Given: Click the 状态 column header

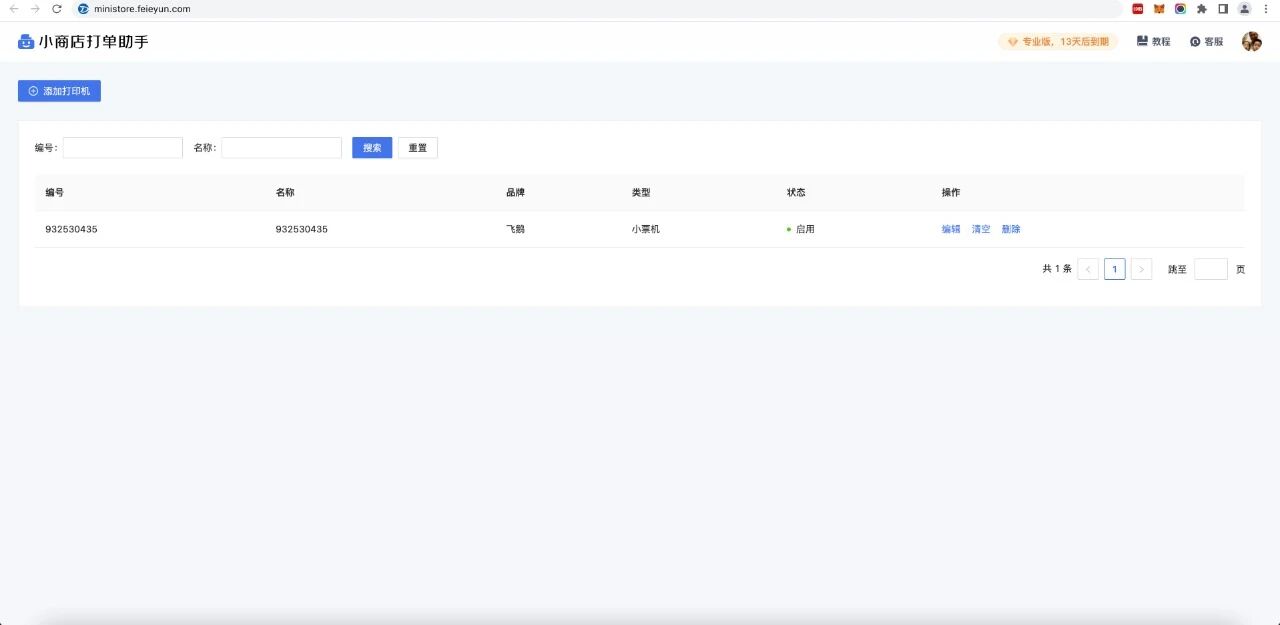Looking at the screenshot, I should 796,192.
